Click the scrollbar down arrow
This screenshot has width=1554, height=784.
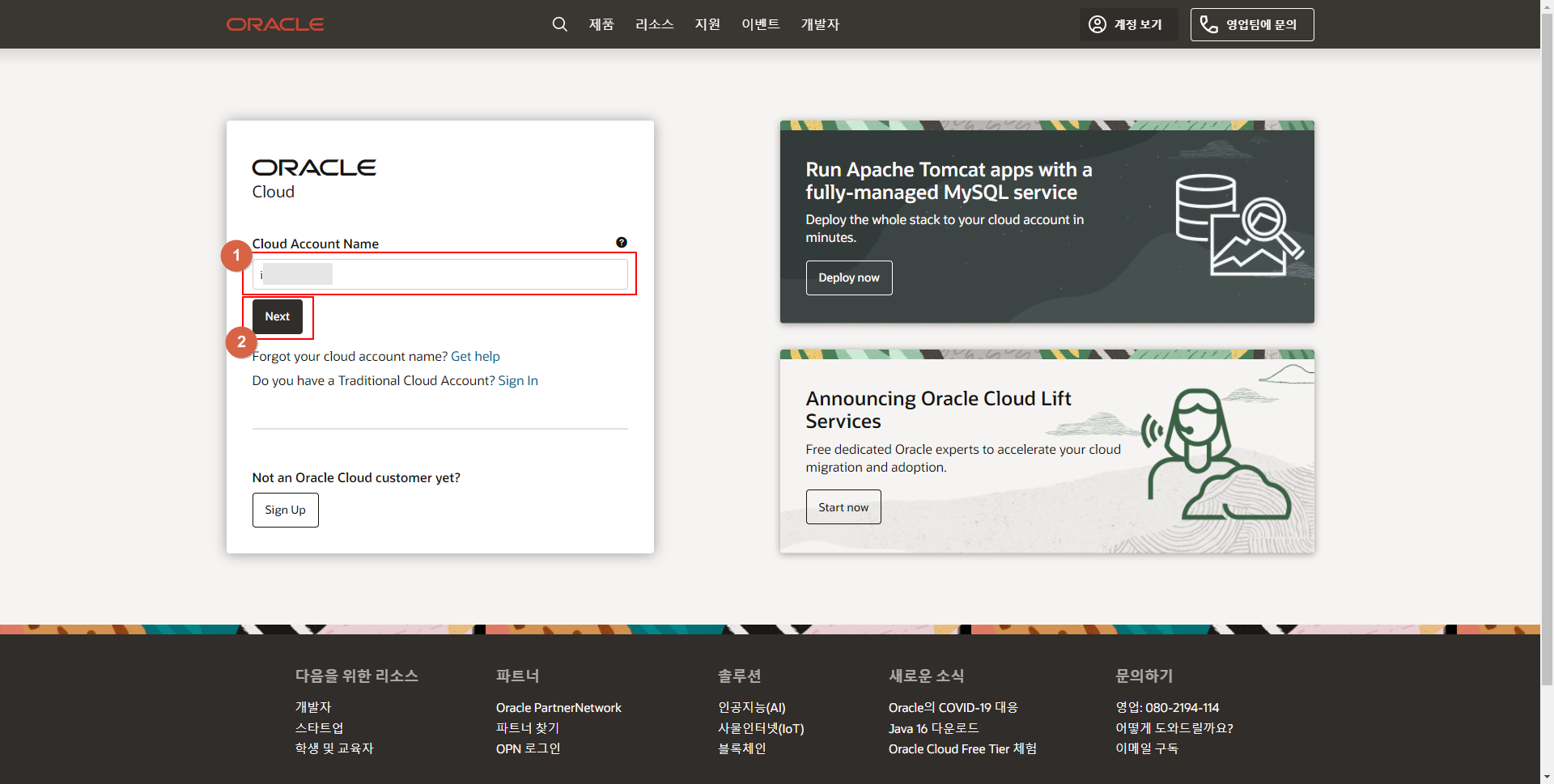tap(1547, 778)
